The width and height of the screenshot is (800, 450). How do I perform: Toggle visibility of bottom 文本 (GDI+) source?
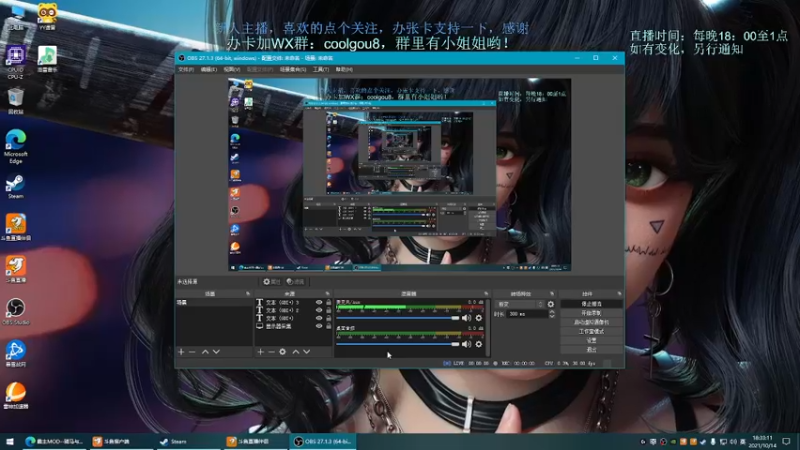319,318
